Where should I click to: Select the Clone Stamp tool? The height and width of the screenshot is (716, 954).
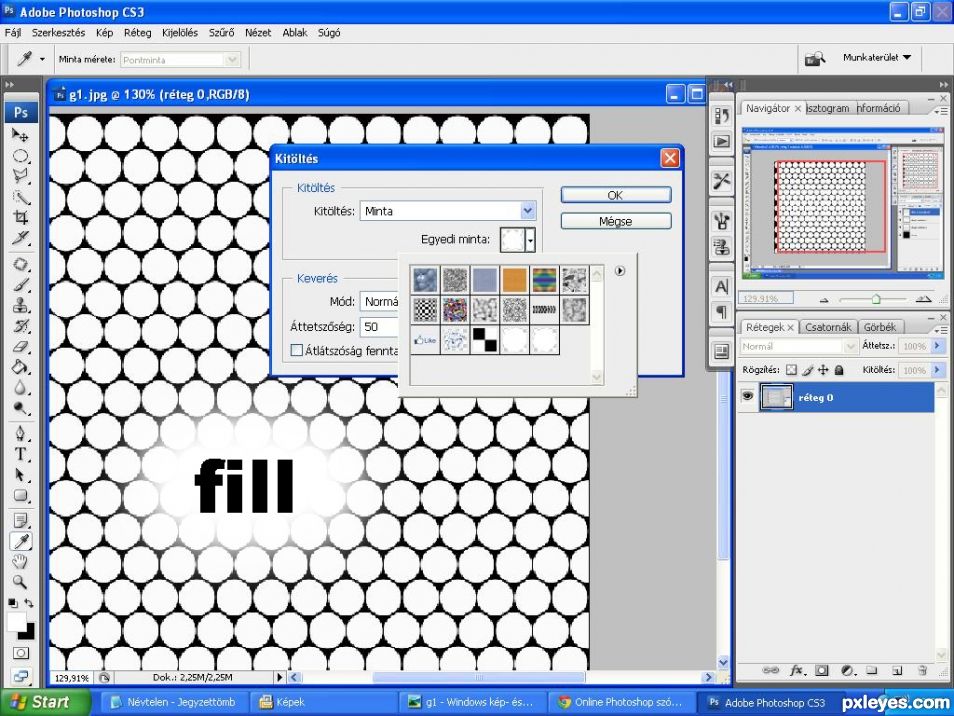[21, 305]
